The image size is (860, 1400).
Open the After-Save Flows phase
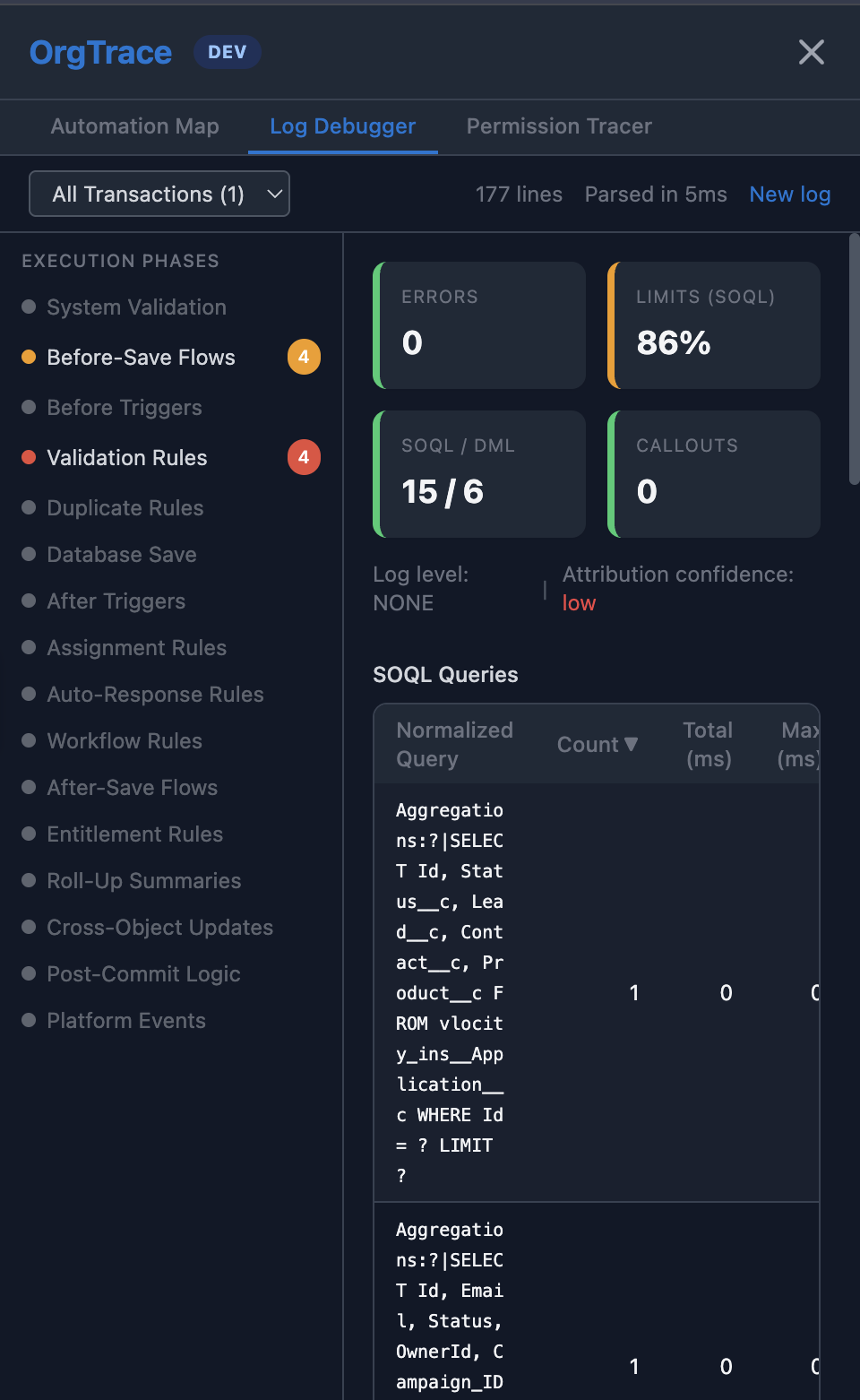[133, 788]
